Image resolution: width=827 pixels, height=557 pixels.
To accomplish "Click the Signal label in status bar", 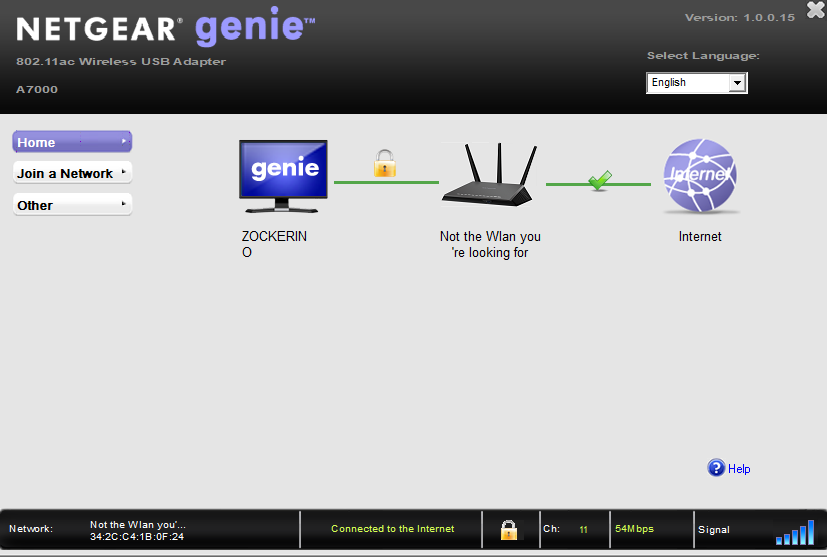I will click(714, 530).
